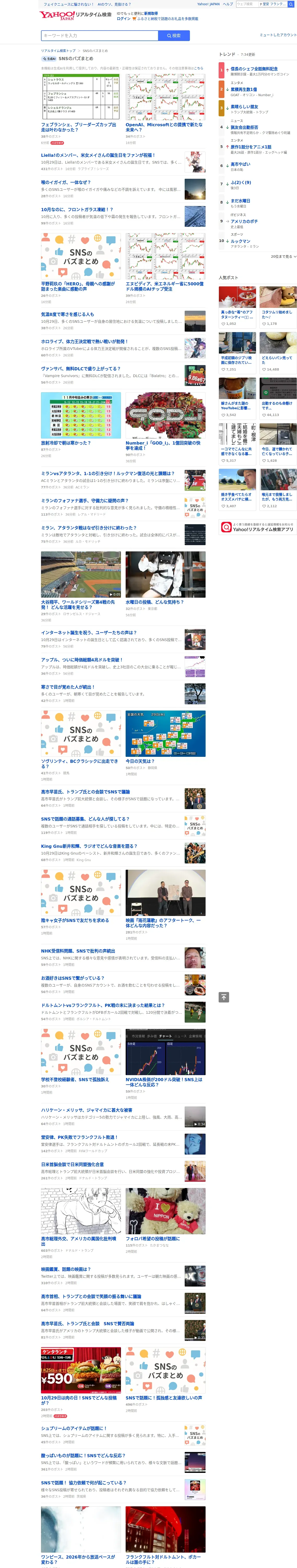Open article 気温8度で寒さを感じる人も
Image resolution: width=297 pixels, height=1568 pixels.
(x=68, y=315)
